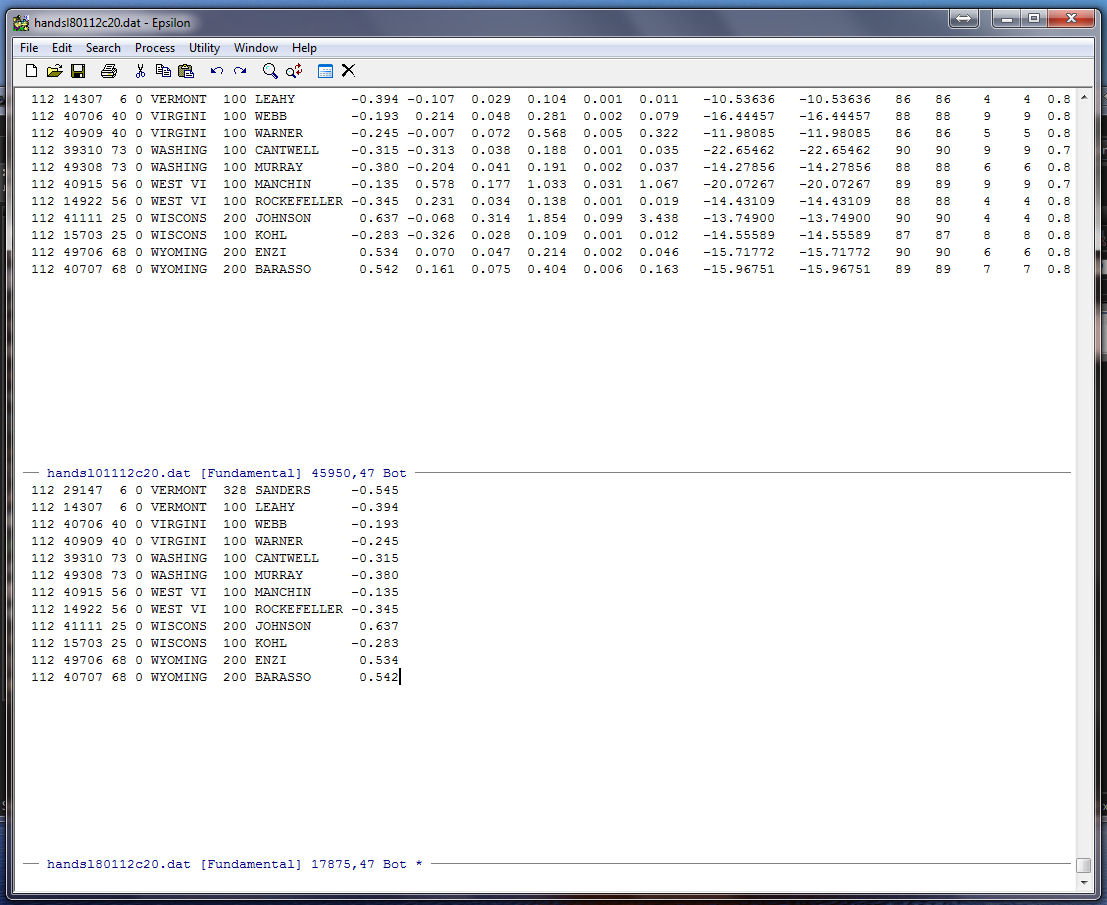Open the Utility menu
The height and width of the screenshot is (905, 1107).
click(x=204, y=48)
